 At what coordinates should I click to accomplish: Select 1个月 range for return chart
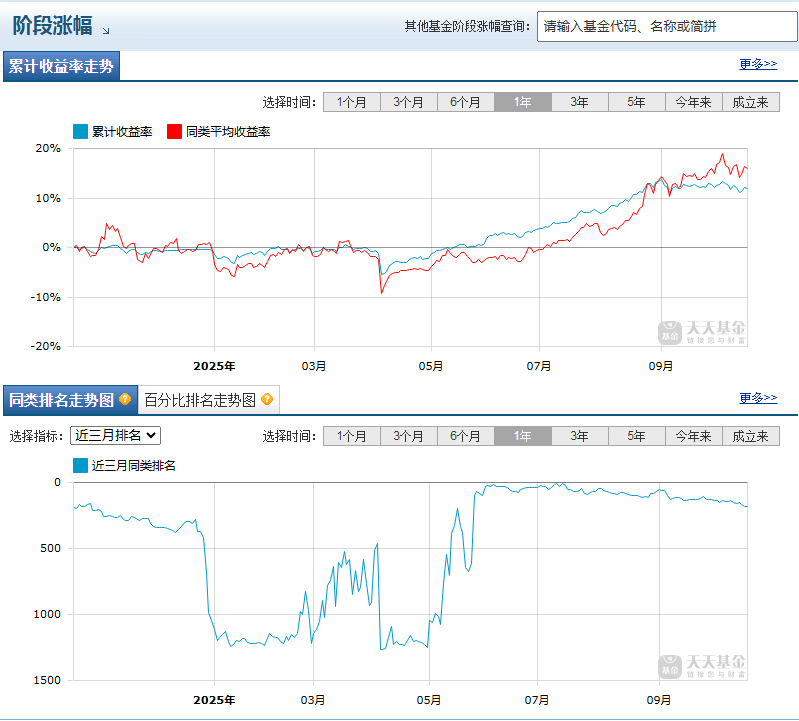pyautogui.click(x=352, y=102)
